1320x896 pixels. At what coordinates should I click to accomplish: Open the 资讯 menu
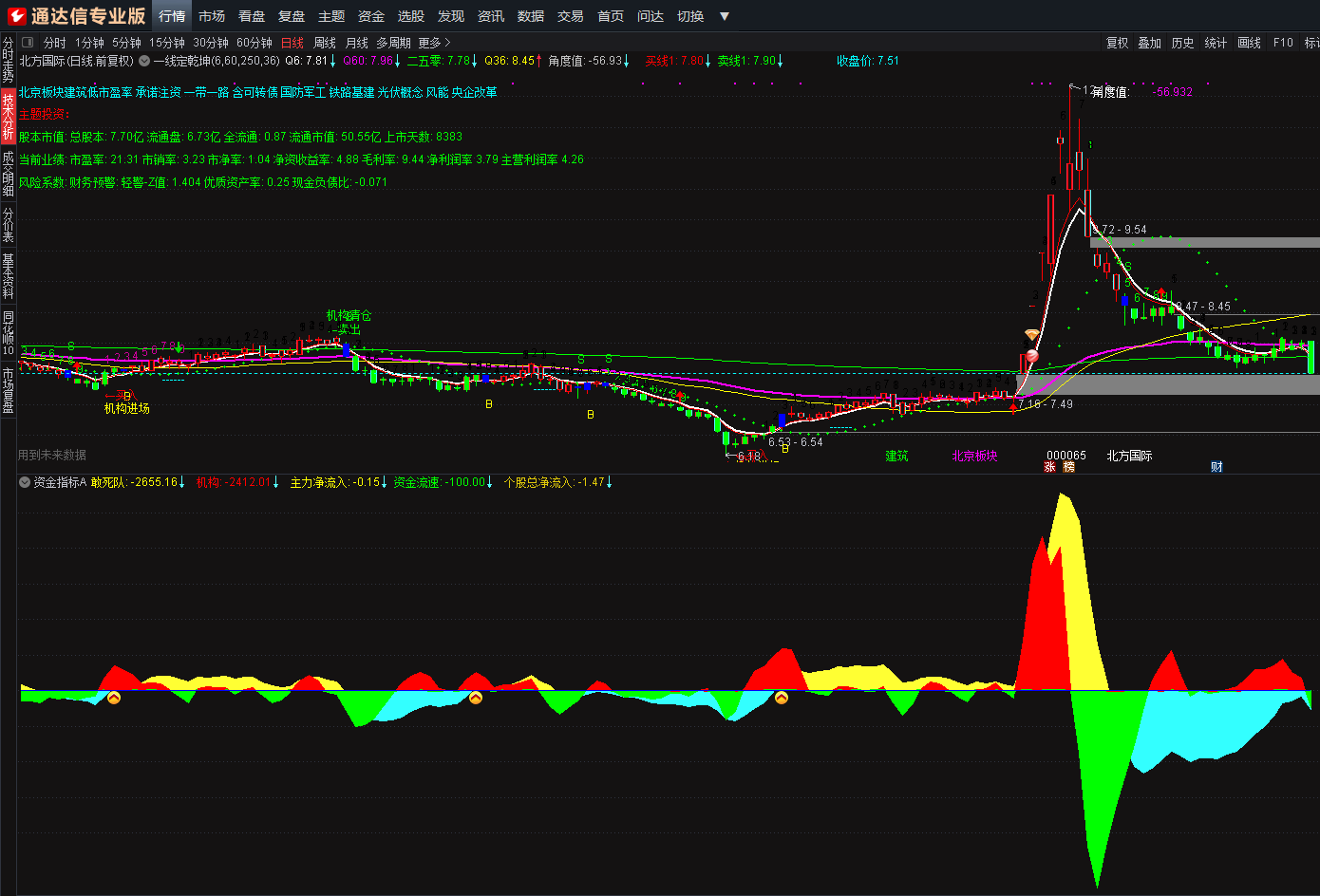491,16
